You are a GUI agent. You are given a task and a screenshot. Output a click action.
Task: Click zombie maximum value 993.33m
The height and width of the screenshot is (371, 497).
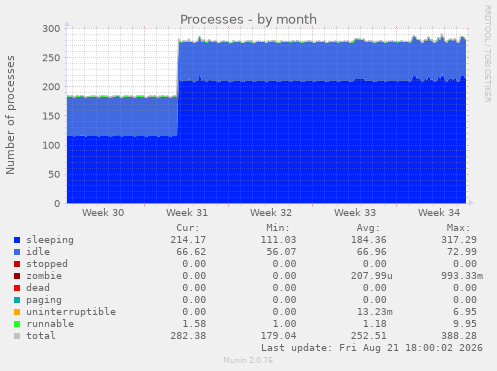tap(462, 276)
